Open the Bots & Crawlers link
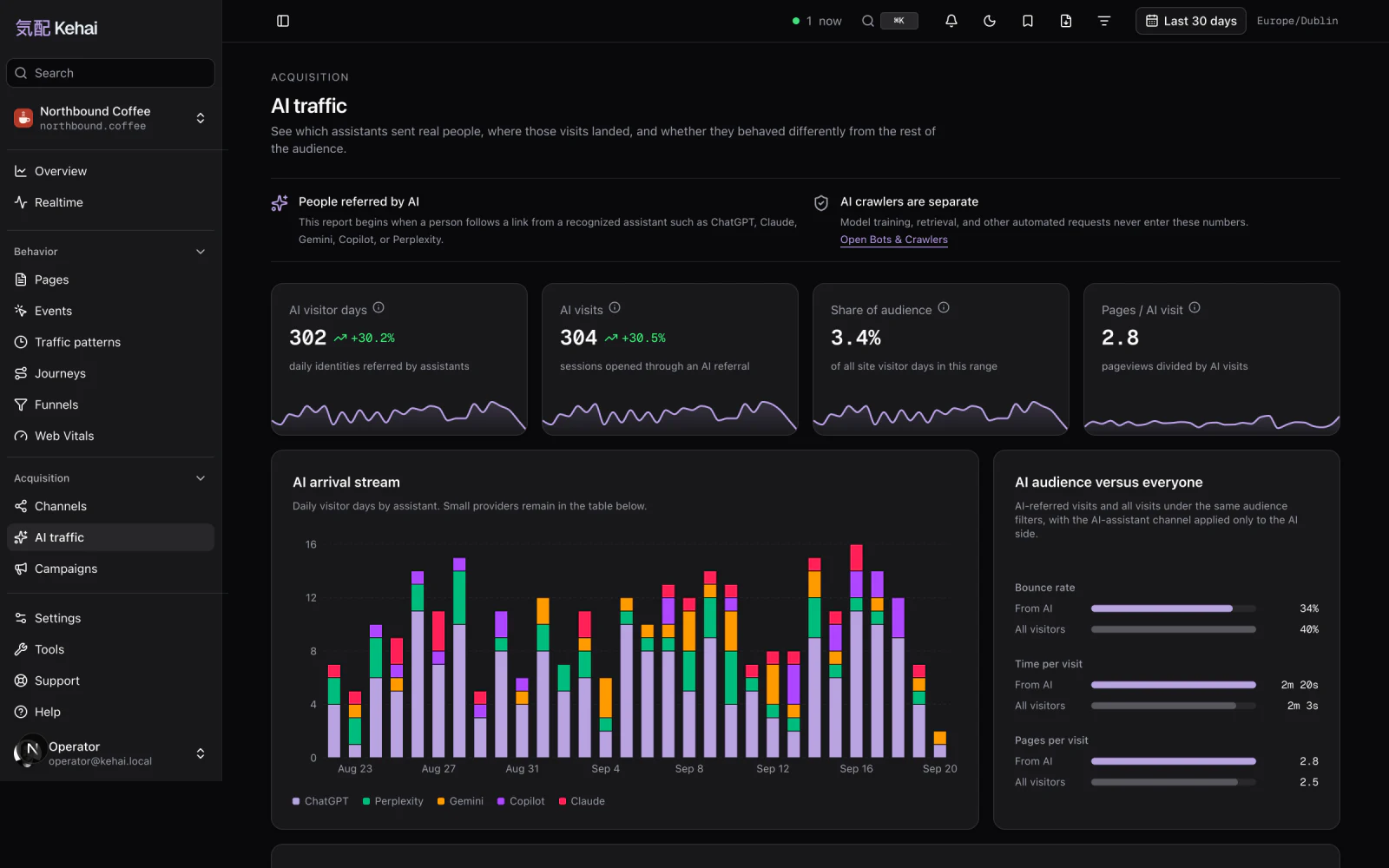 pyautogui.click(x=894, y=240)
